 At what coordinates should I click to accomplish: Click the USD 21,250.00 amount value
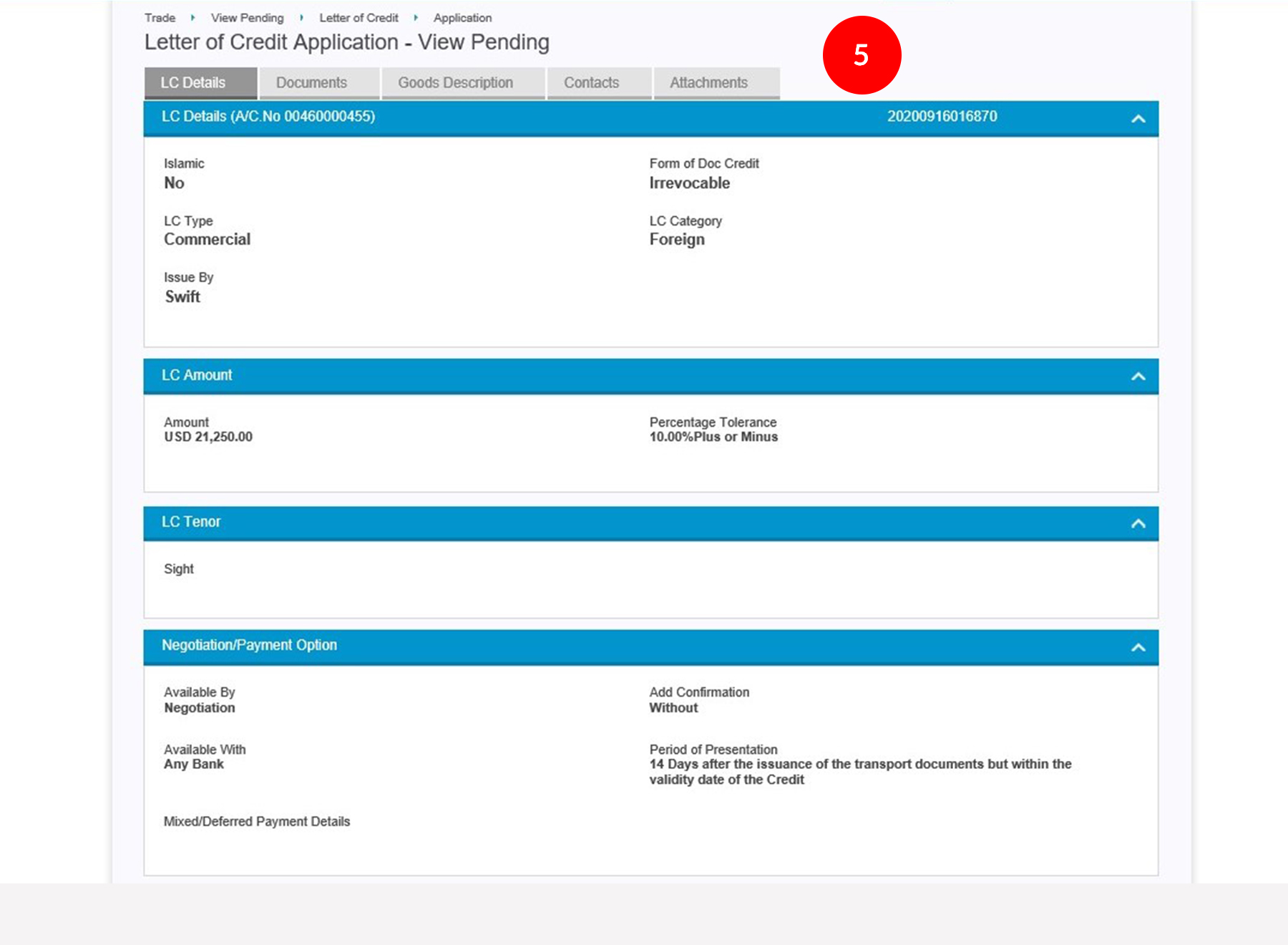point(208,437)
